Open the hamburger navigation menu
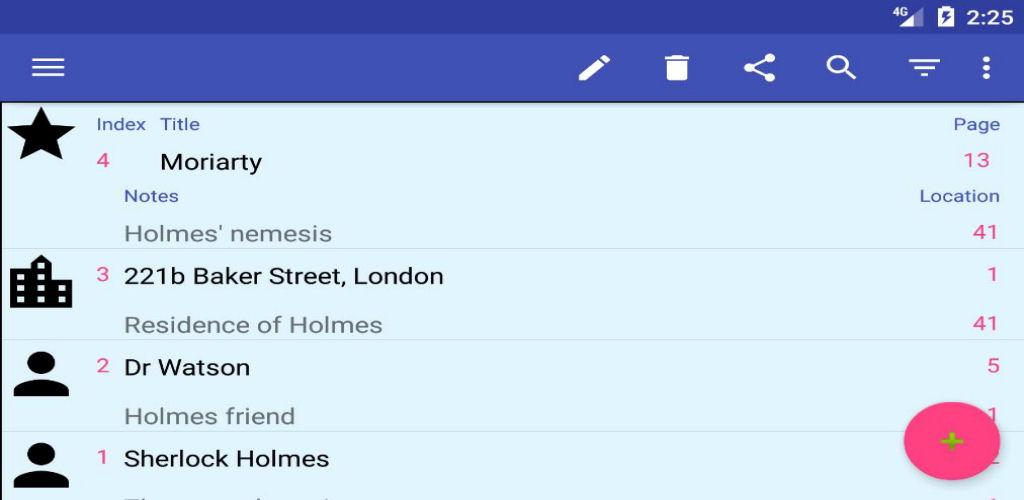Viewport: 1024px width, 500px height. [48, 68]
